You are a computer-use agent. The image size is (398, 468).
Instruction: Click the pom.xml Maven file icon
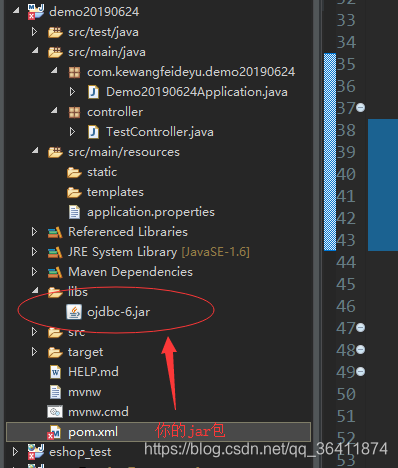click(x=54, y=432)
